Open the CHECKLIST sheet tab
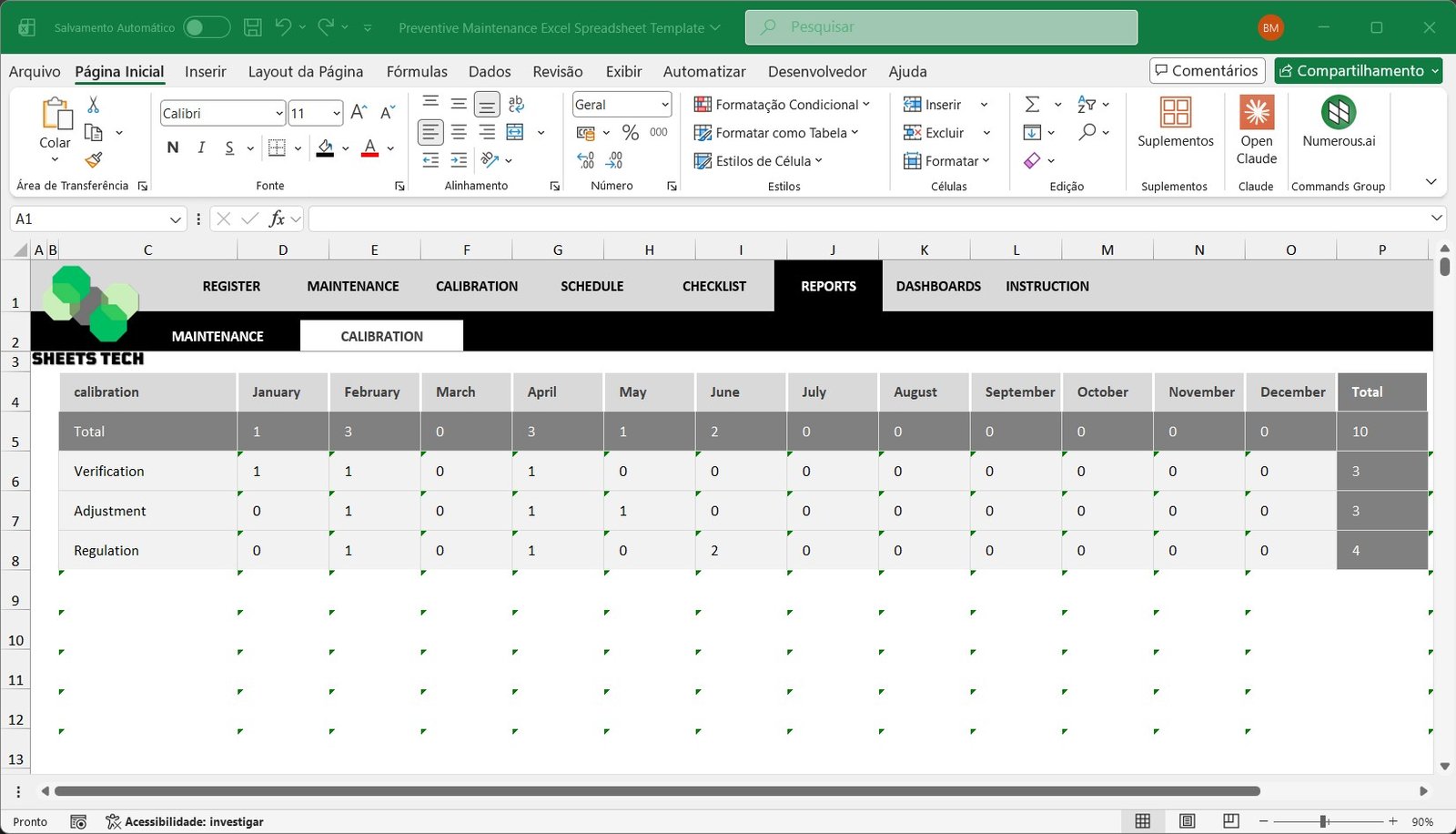 pyautogui.click(x=713, y=286)
